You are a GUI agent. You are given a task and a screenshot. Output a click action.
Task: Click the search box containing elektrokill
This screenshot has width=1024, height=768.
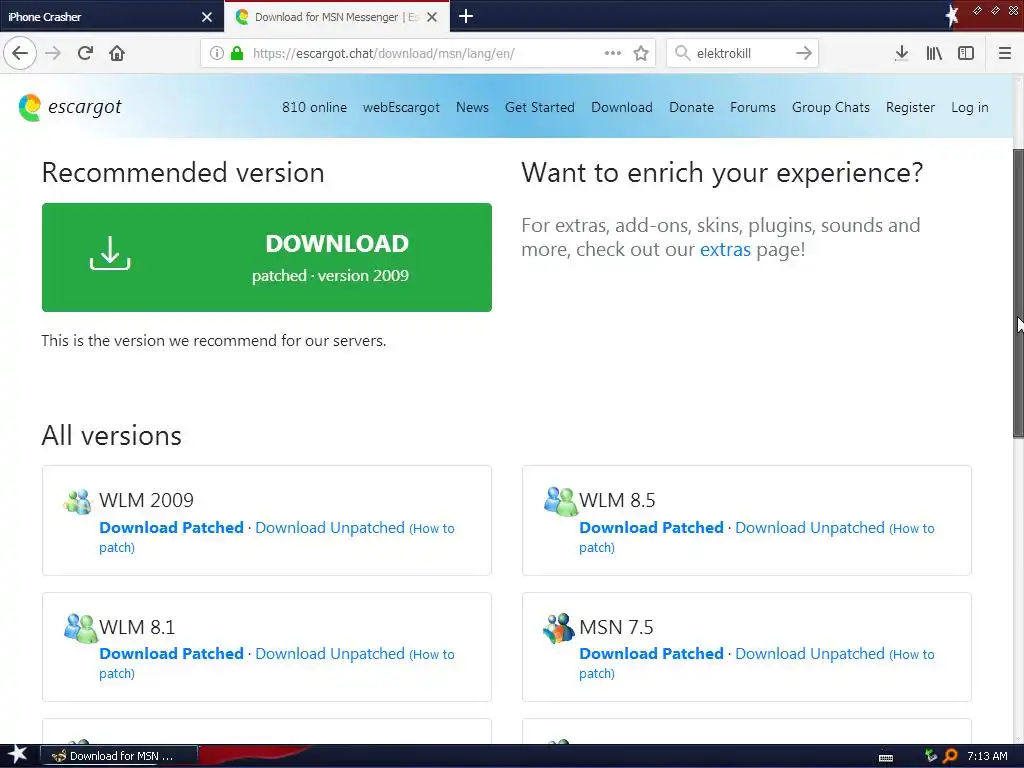[x=743, y=53]
